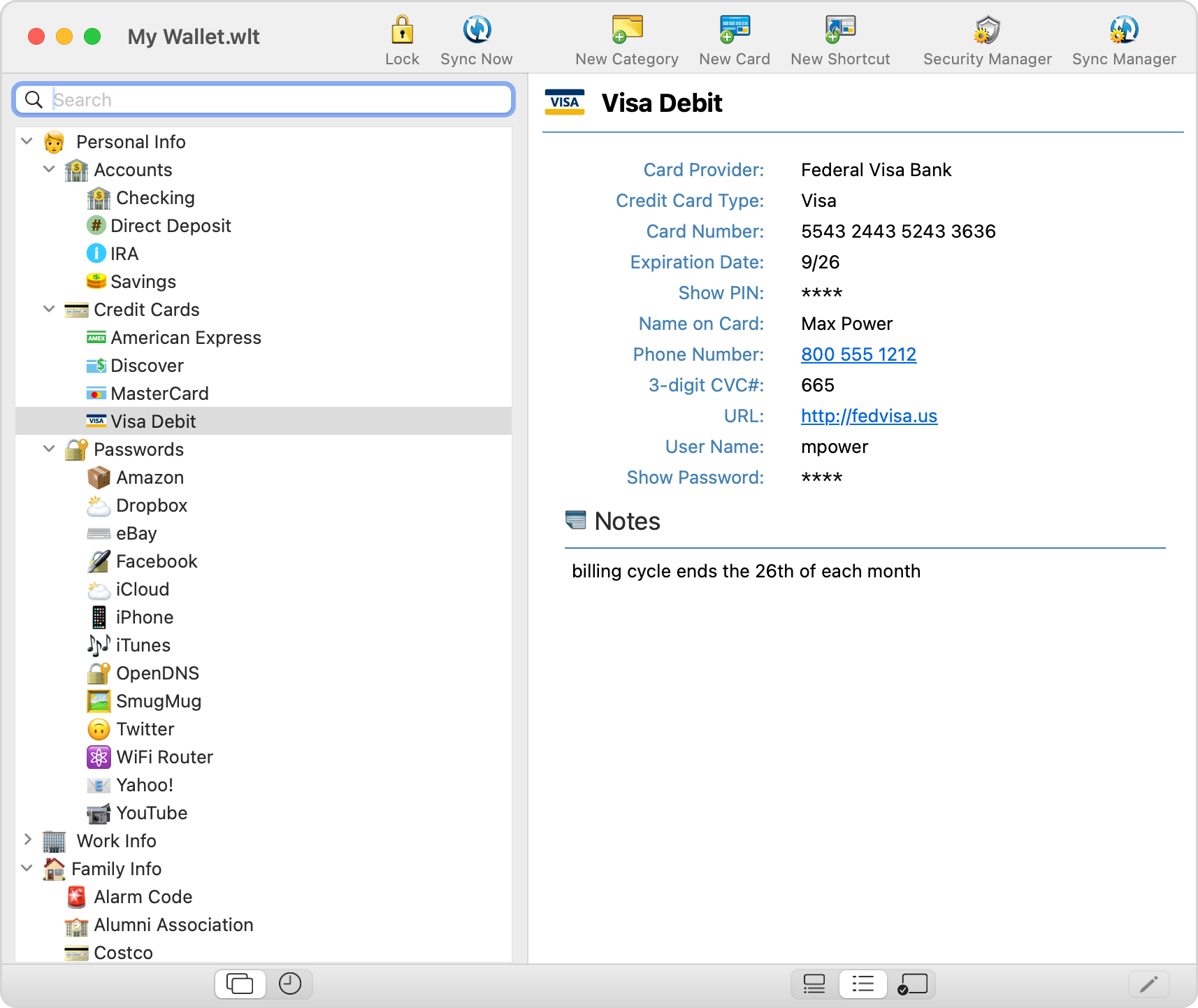The image size is (1198, 1008).
Task: Click the Max Power name value
Action: pyautogui.click(x=846, y=324)
